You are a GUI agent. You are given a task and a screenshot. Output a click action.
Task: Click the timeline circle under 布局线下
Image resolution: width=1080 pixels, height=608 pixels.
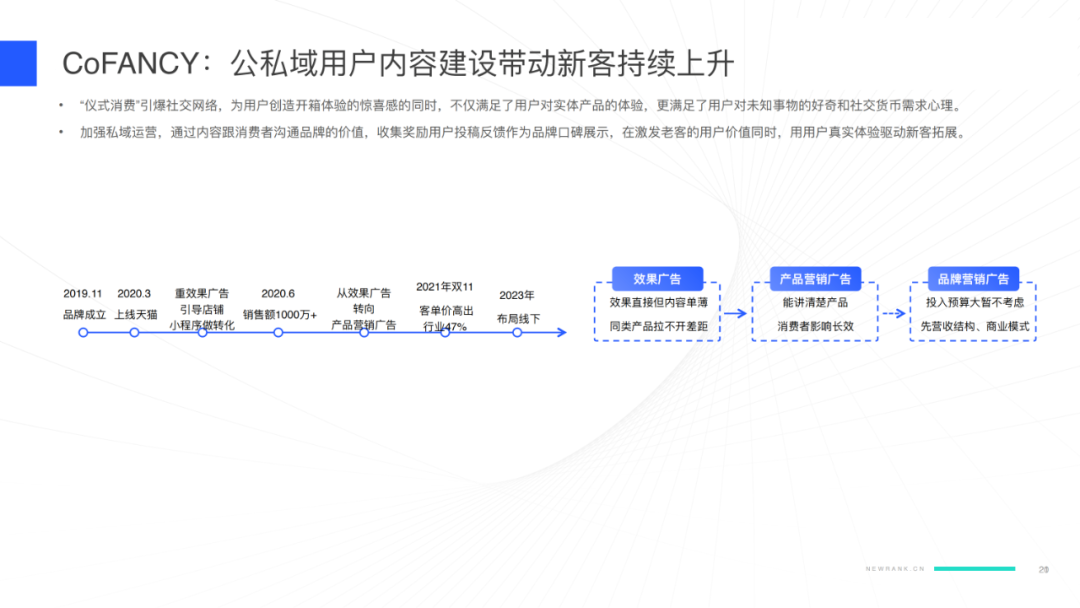[517, 333]
